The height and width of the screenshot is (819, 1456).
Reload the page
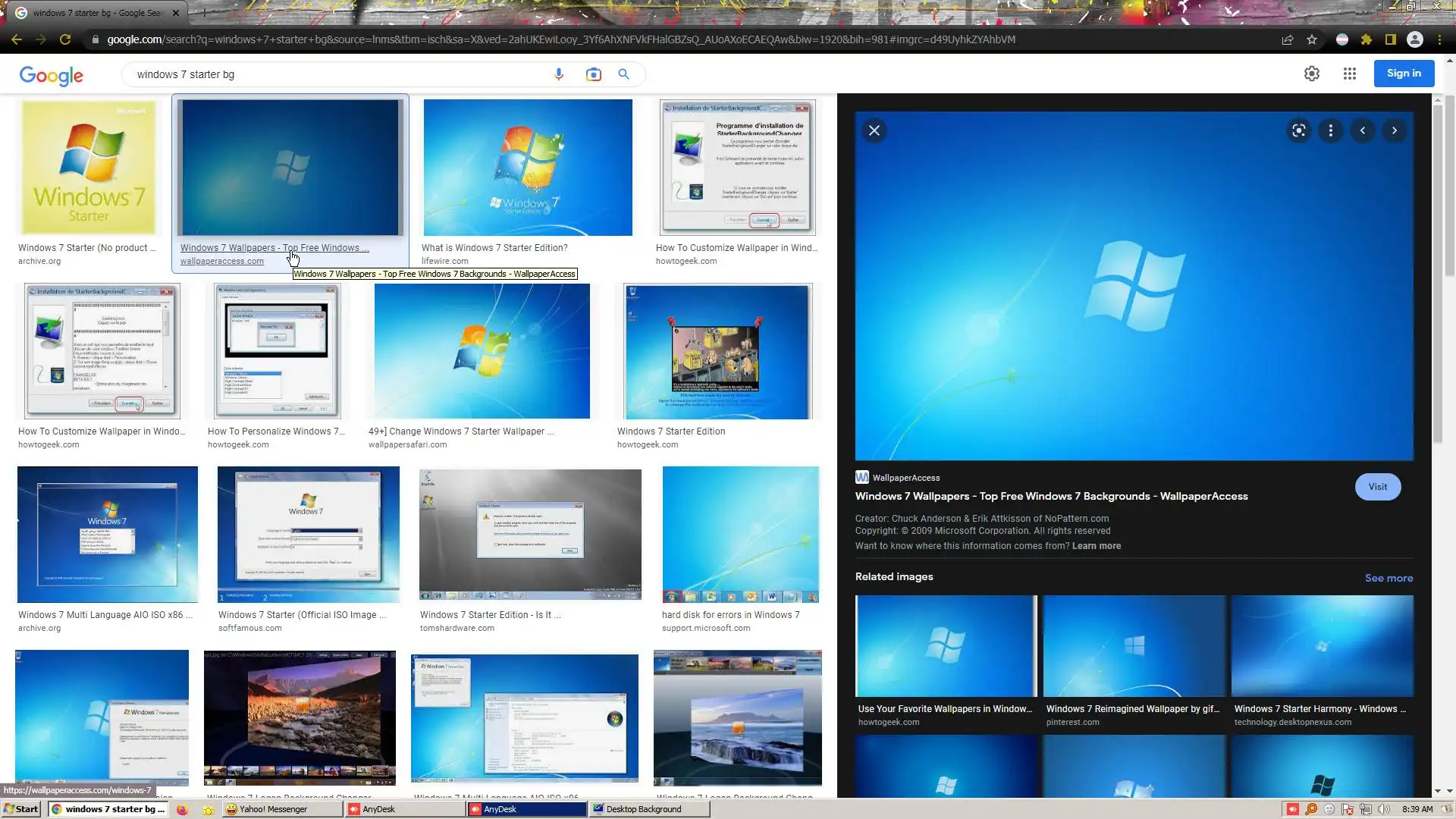65,39
